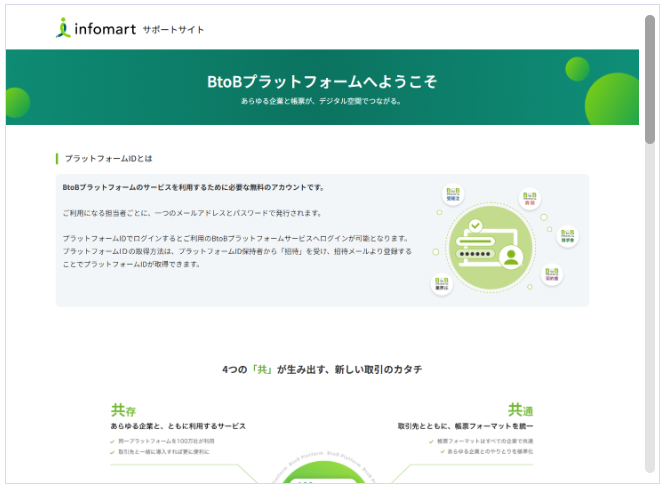This screenshot has height=490, width=665.
Task: Click the infomart logo in the header
Action: pos(95,29)
